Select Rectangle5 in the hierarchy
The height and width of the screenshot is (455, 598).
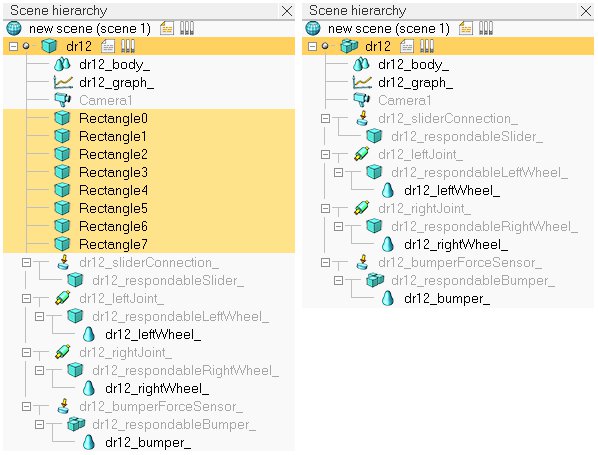113,208
